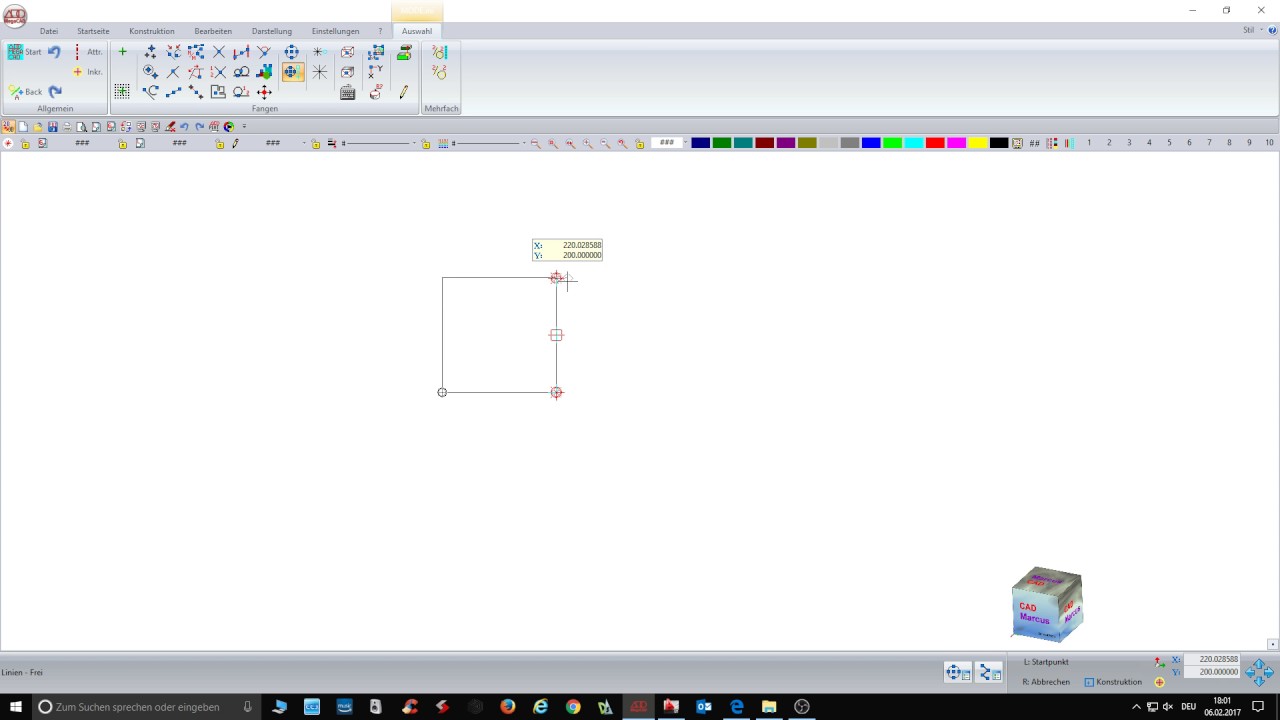Toggle the first padlock in attribute bar
The image size is (1280, 720).
point(24,144)
